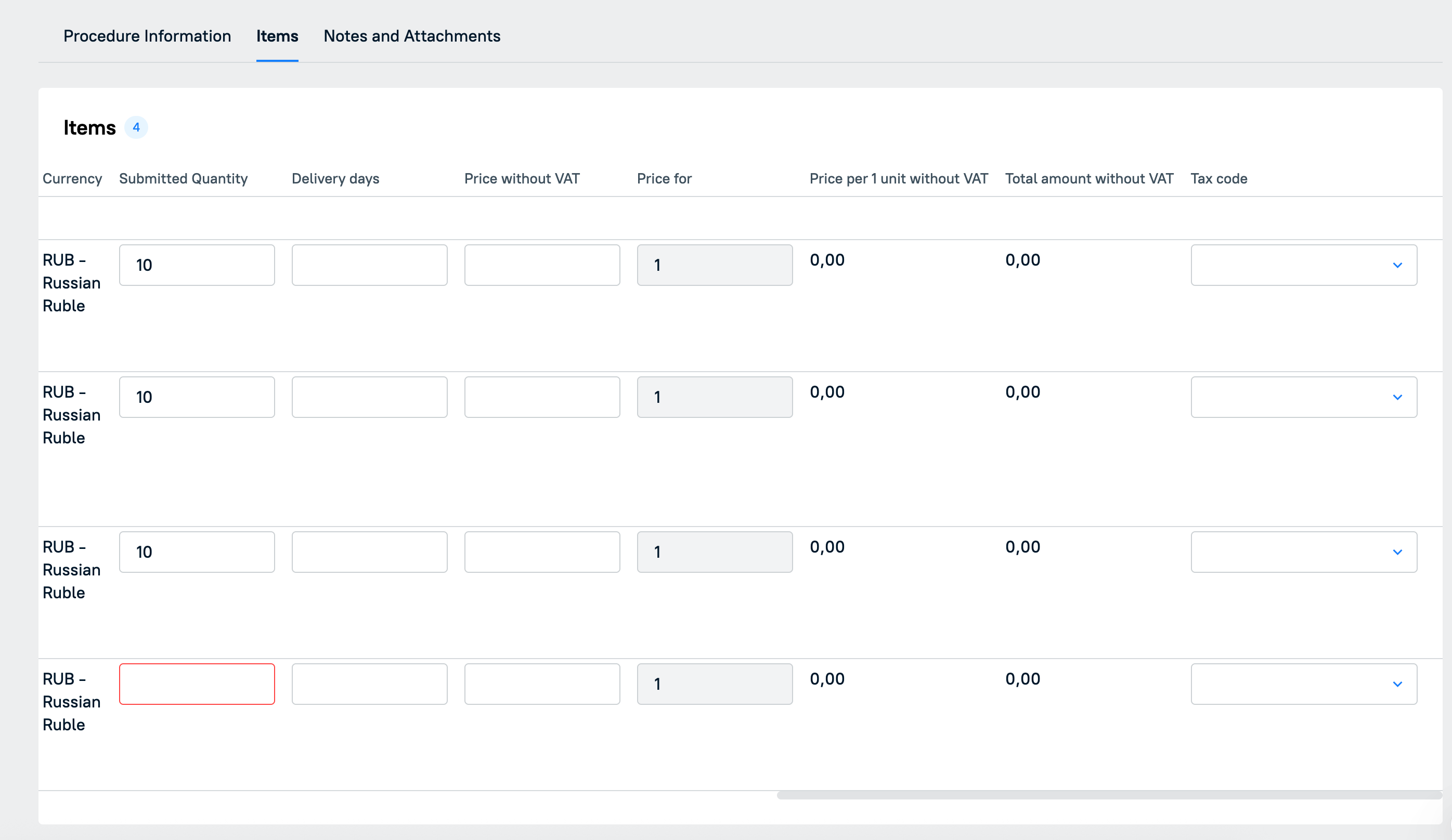Image resolution: width=1452 pixels, height=840 pixels.
Task: Open the Procedure Information tab
Action: [147, 36]
